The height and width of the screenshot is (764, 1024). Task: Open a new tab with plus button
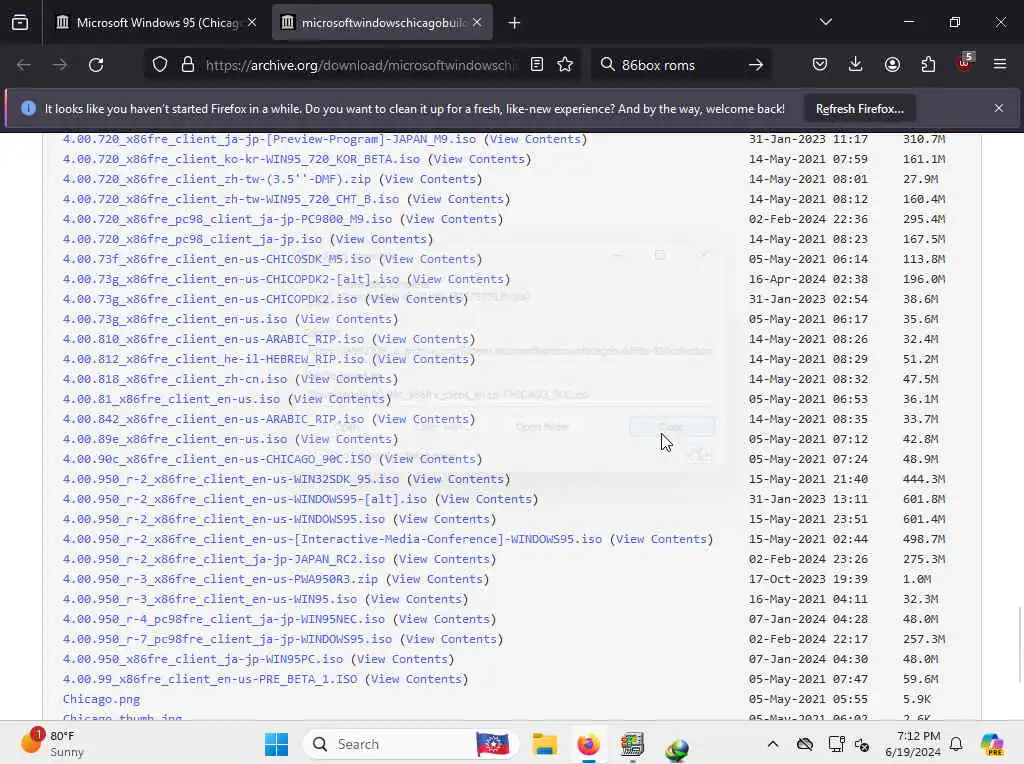tap(515, 23)
